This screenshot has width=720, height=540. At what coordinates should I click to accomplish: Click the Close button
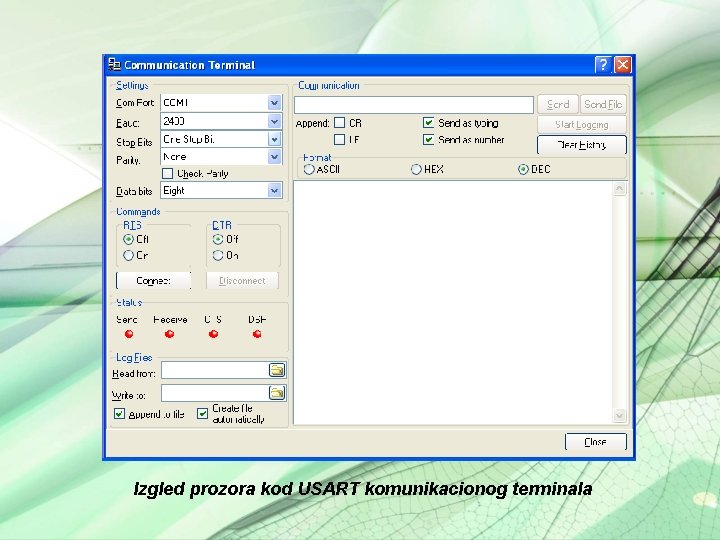tap(596, 442)
